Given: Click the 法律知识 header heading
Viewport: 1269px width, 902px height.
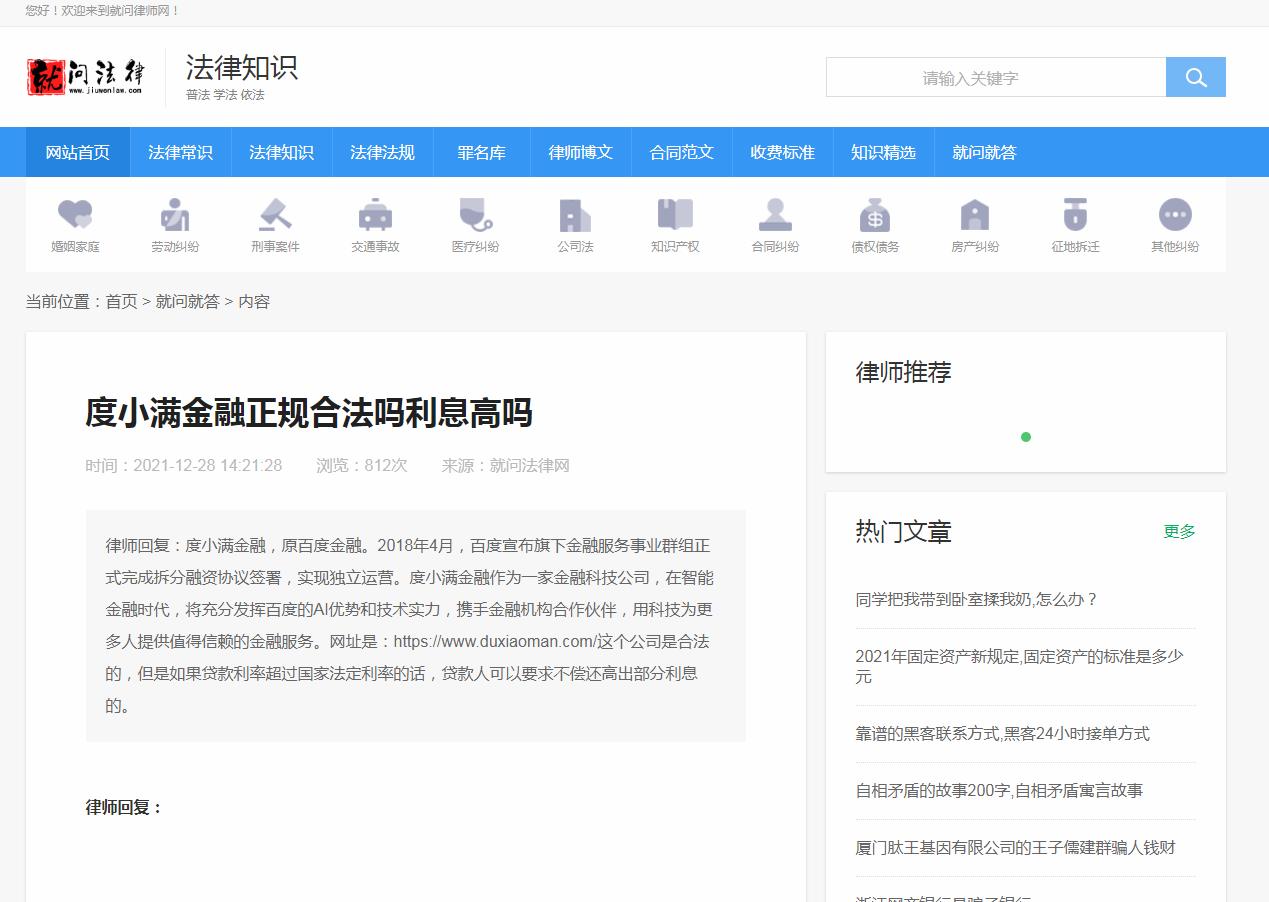Looking at the screenshot, I should click(x=242, y=67).
